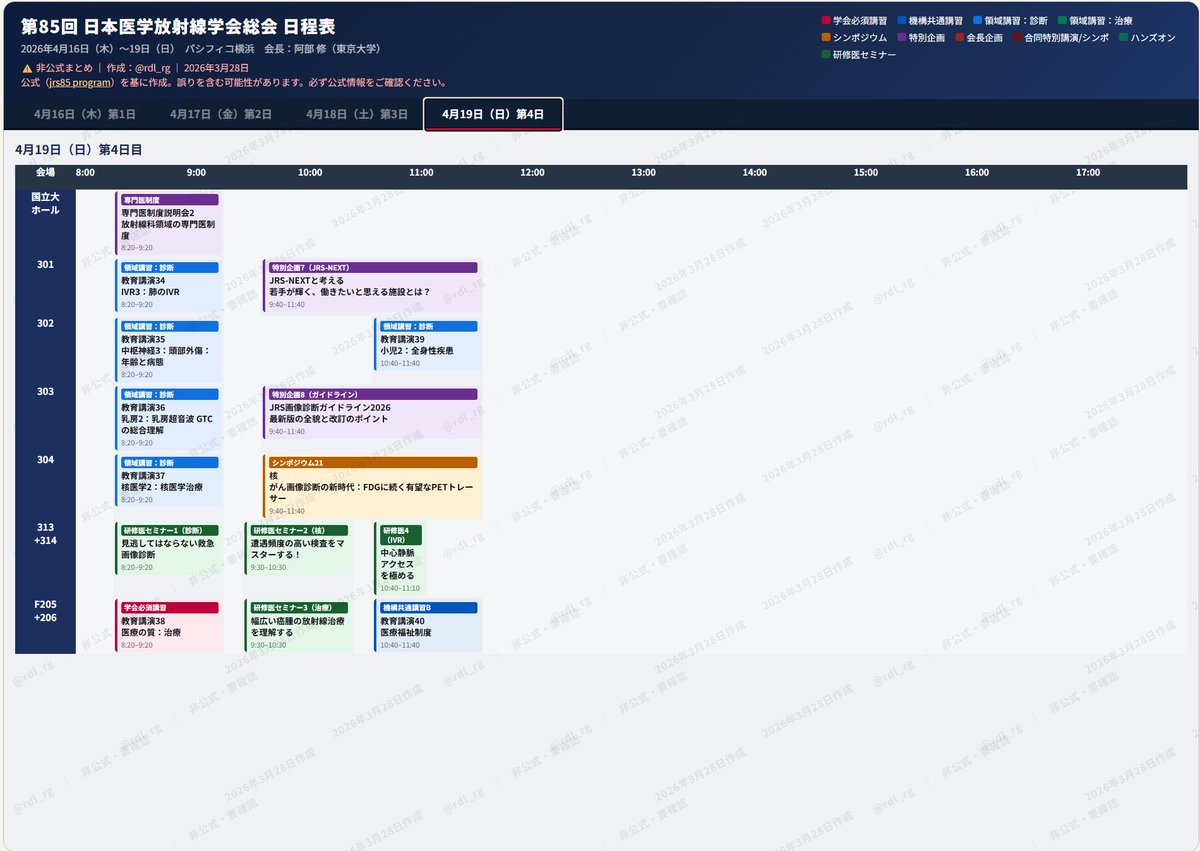The height and width of the screenshot is (851, 1200).
Task: Open 教育講演38 医療の質：治療 session
Action: pos(168,626)
